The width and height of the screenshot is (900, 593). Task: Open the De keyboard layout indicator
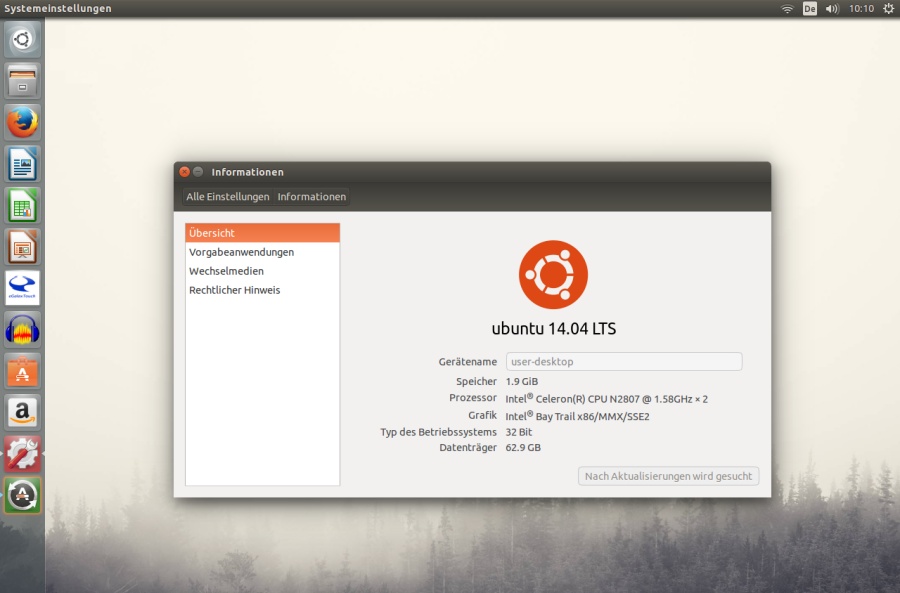(809, 9)
